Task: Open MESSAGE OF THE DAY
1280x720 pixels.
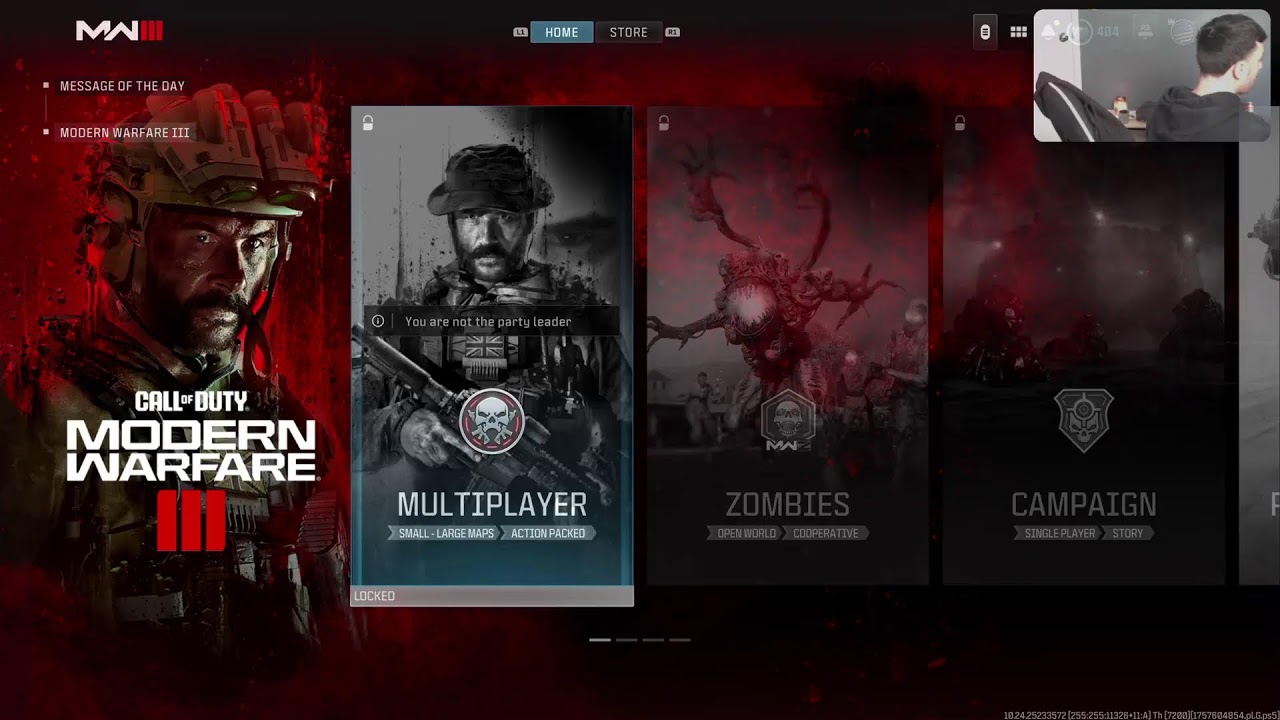Action: 122,86
